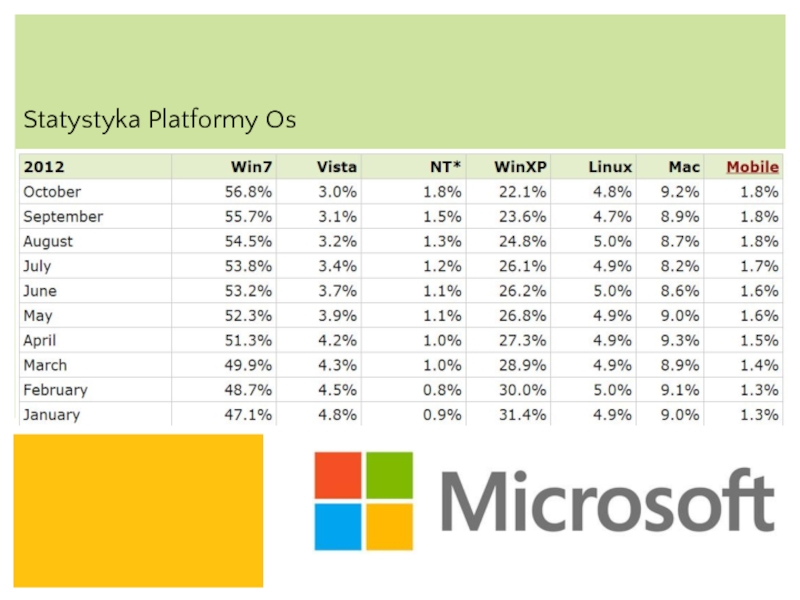Viewport: 800px width, 600px height.
Task: Click the October Win7 value 56.8%
Action: coord(256,191)
